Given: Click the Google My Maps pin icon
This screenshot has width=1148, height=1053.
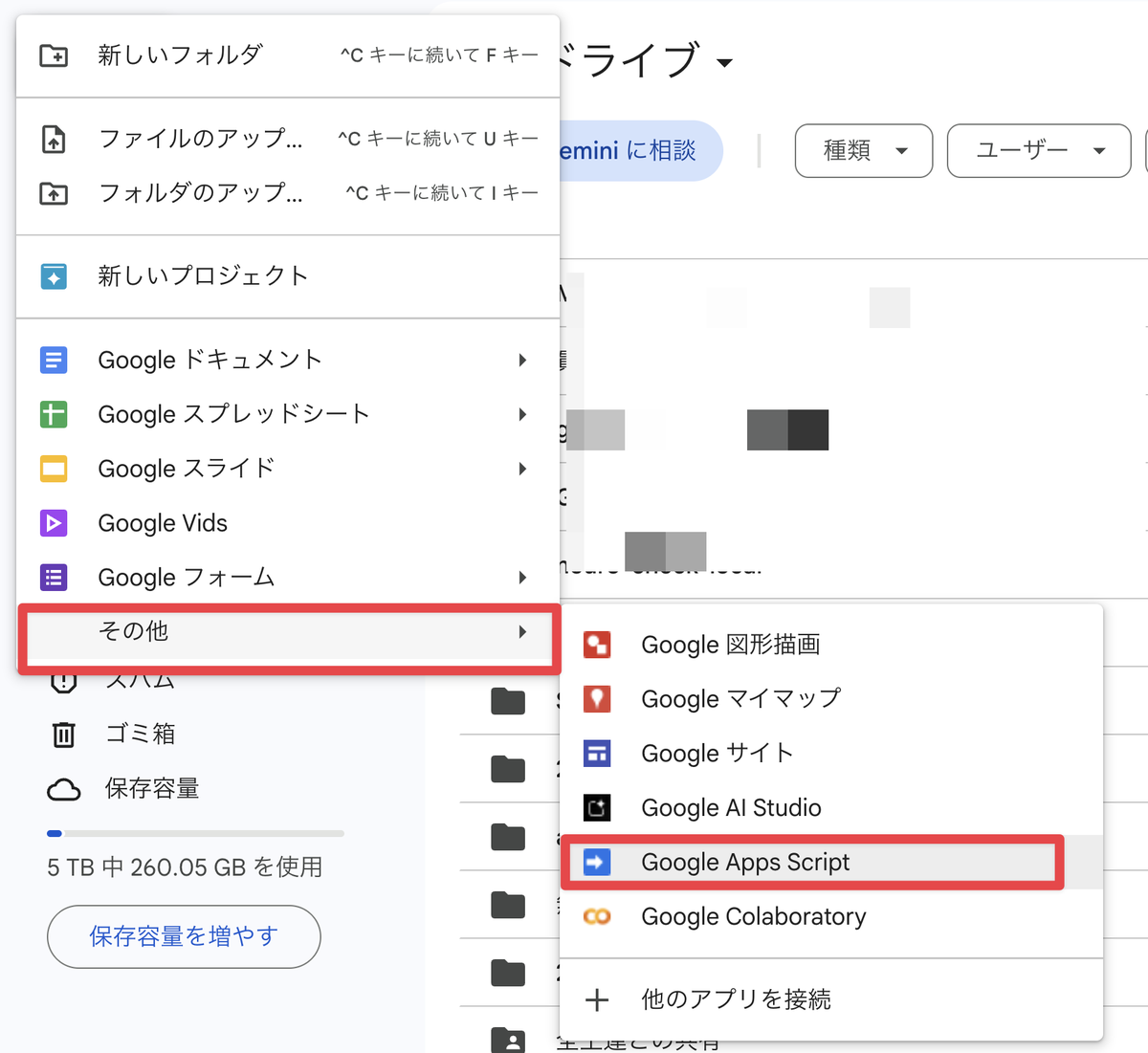Looking at the screenshot, I should pos(597,699).
